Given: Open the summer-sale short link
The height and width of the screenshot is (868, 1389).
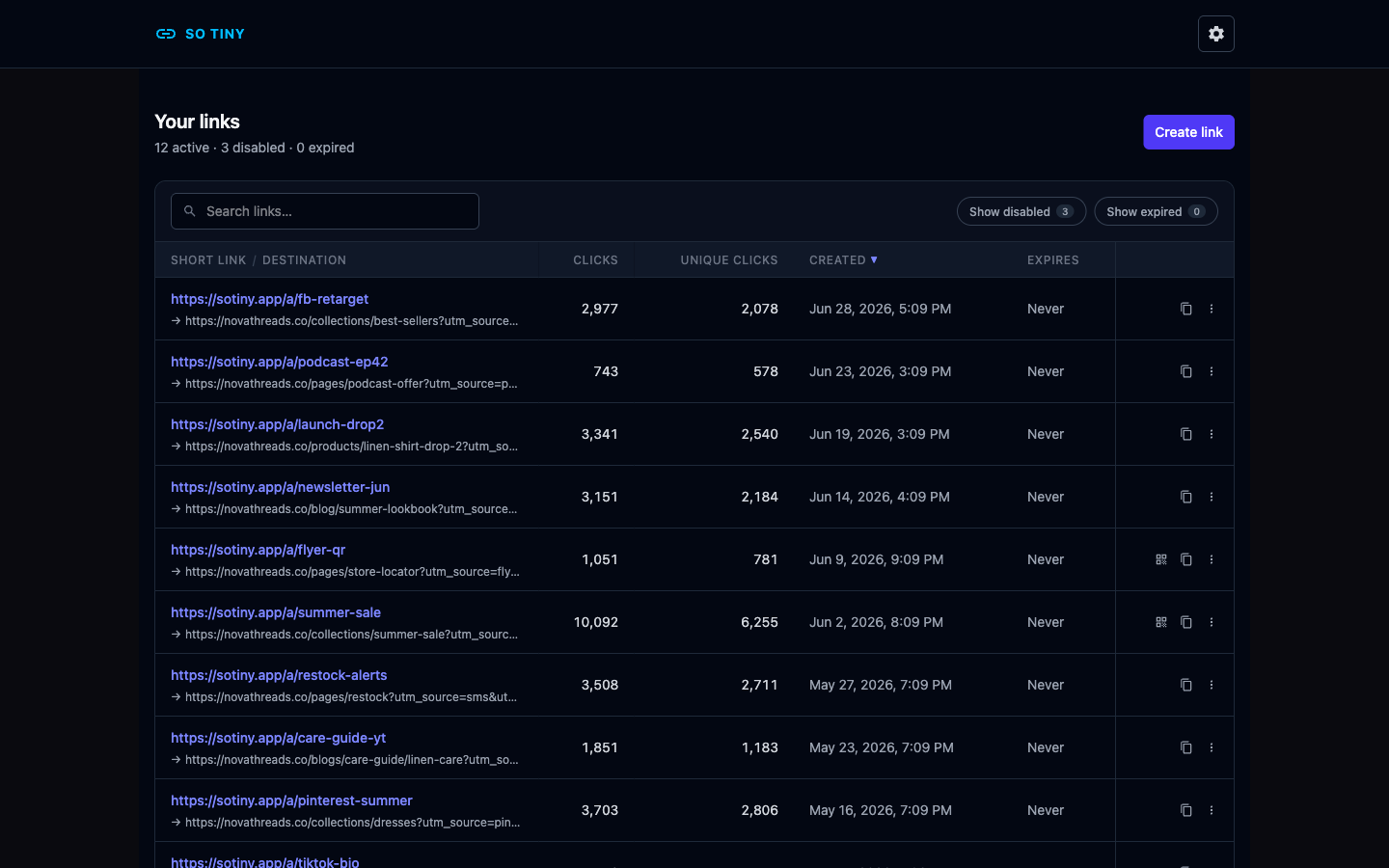Looking at the screenshot, I should (x=276, y=612).
